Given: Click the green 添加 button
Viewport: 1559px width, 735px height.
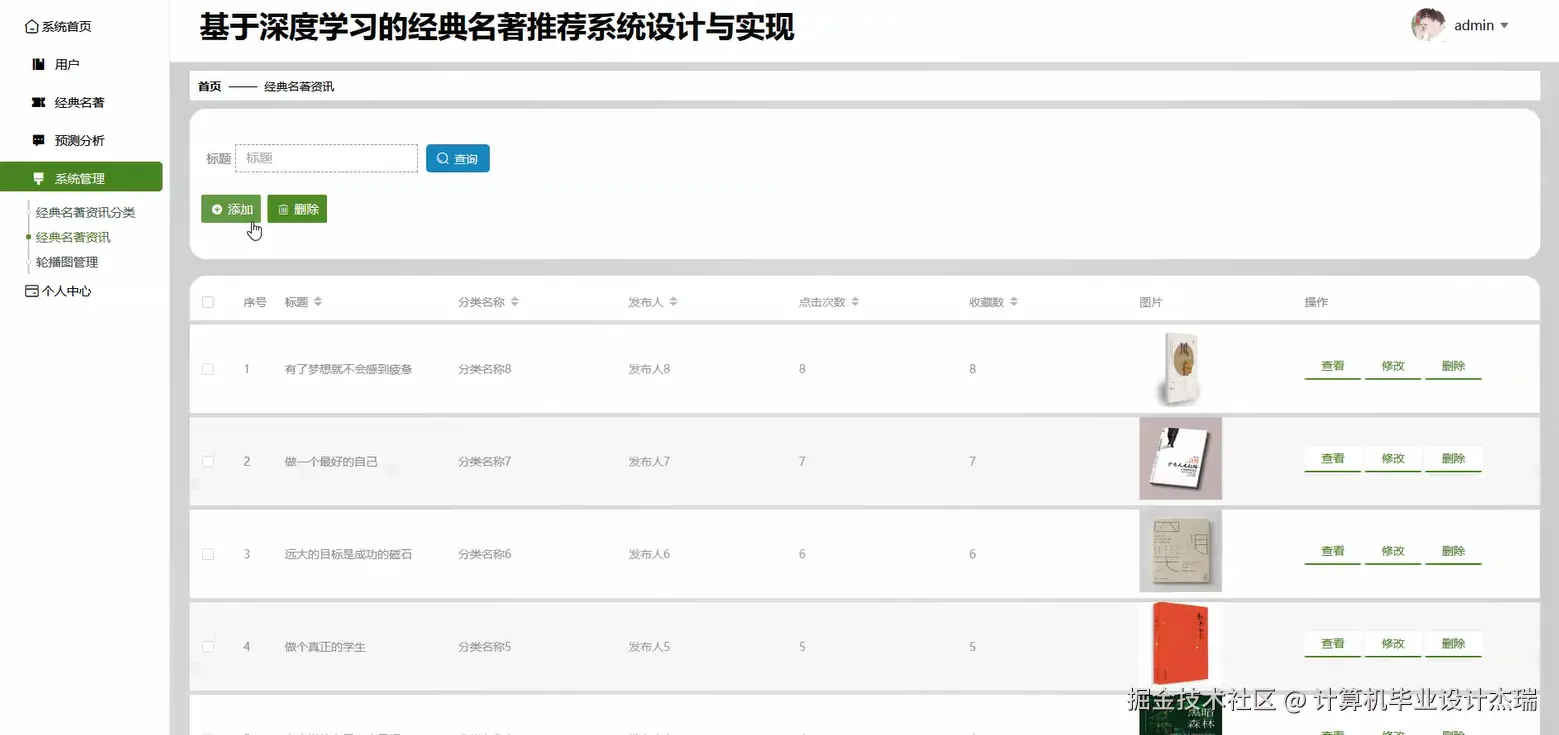Looking at the screenshot, I should [231, 209].
